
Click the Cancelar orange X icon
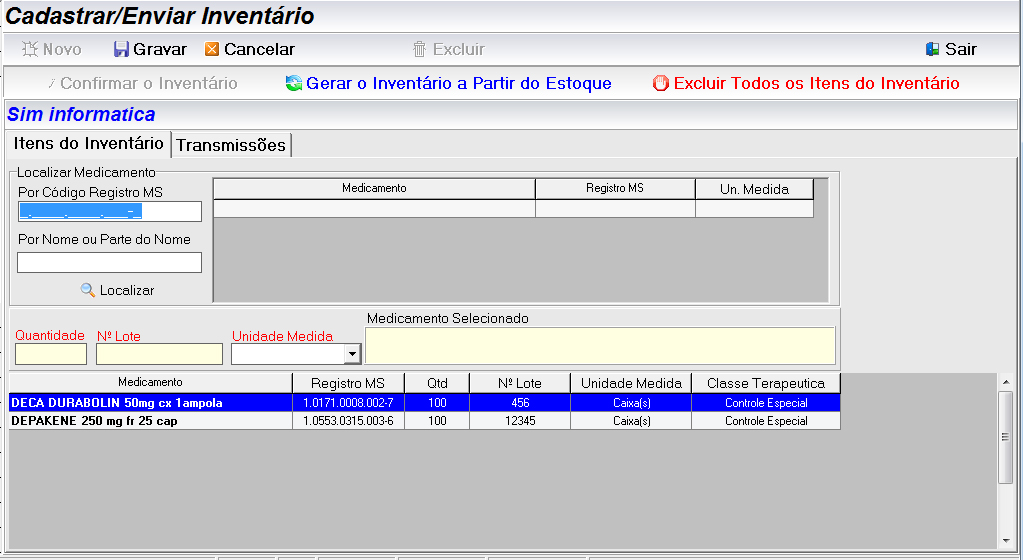pos(212,49)
